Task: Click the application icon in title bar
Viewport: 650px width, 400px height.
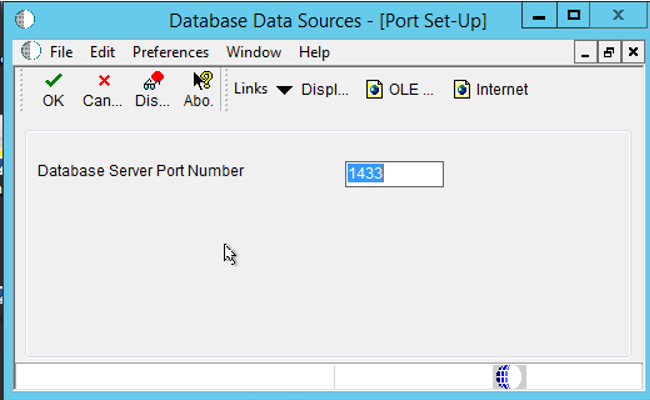Action: (25, 19)
